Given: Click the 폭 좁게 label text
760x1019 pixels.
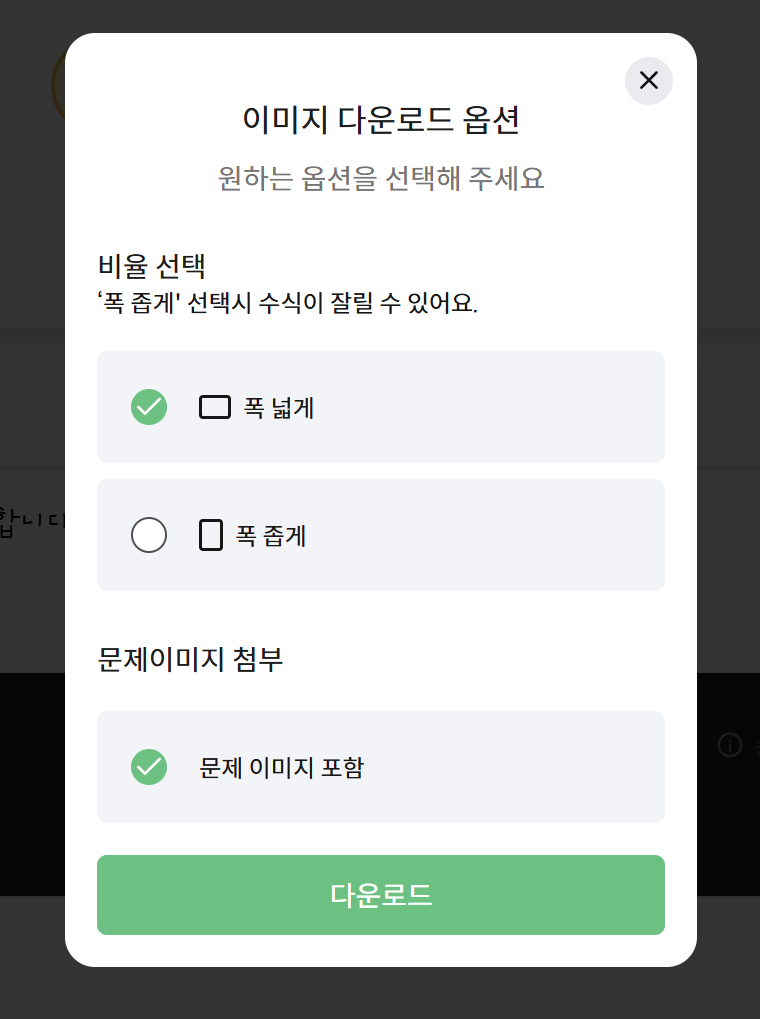Looking at the screenshot, I should pyautogui.click(x=271, y=536).
